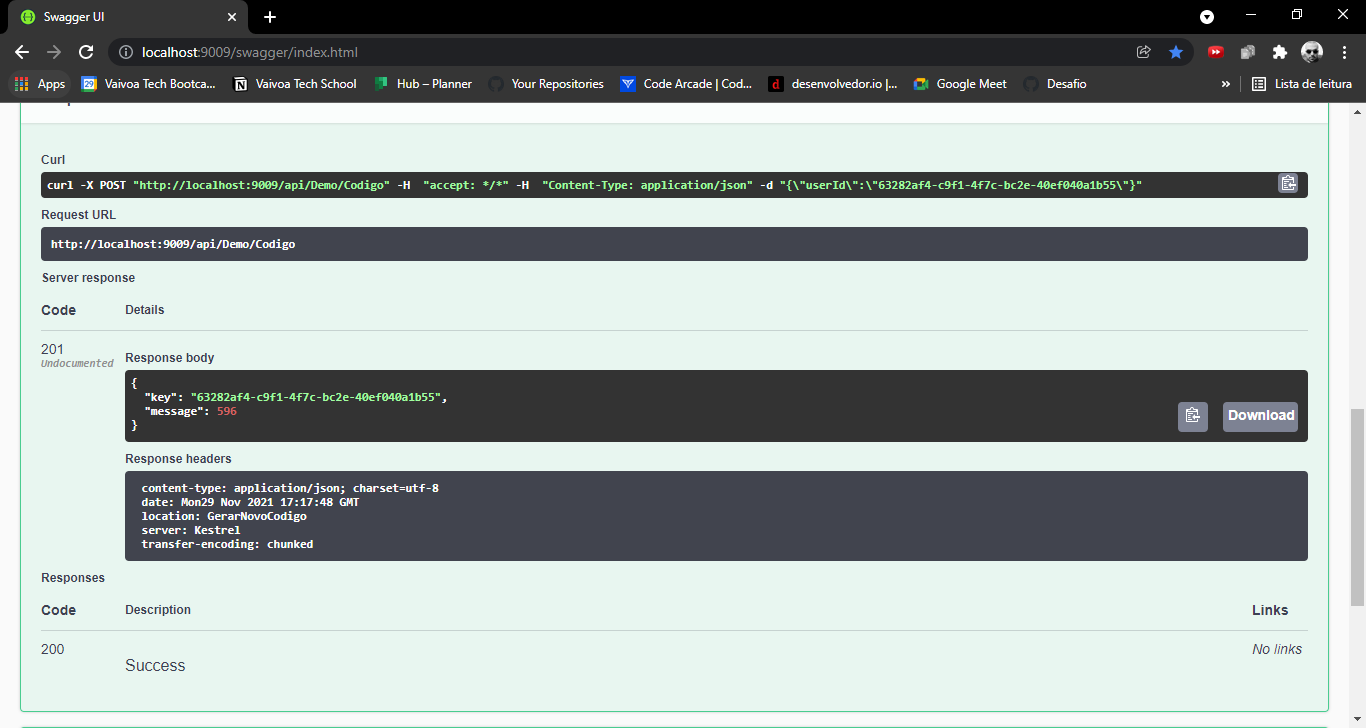Download the response body JSON

point(1259,416)
